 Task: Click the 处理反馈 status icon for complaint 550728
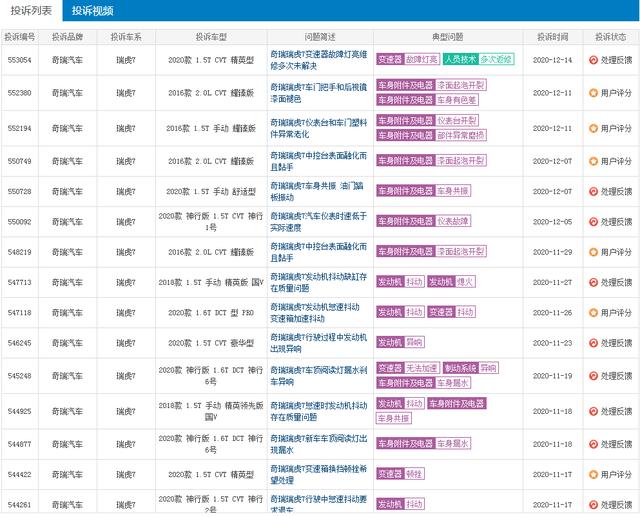(593, 191)
